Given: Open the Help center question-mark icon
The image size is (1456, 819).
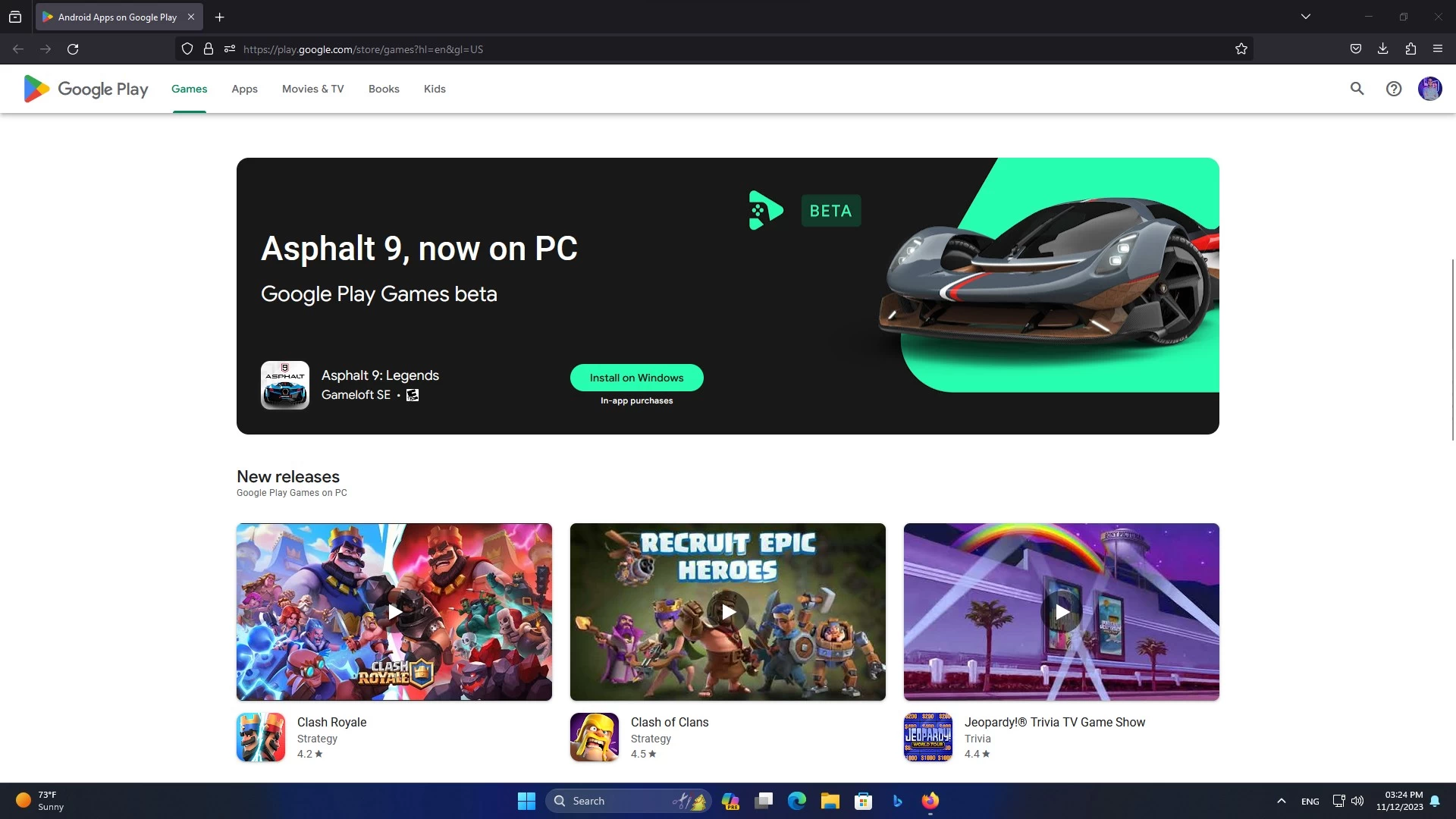Looking at the screenshot, I should click(1394, 89).
